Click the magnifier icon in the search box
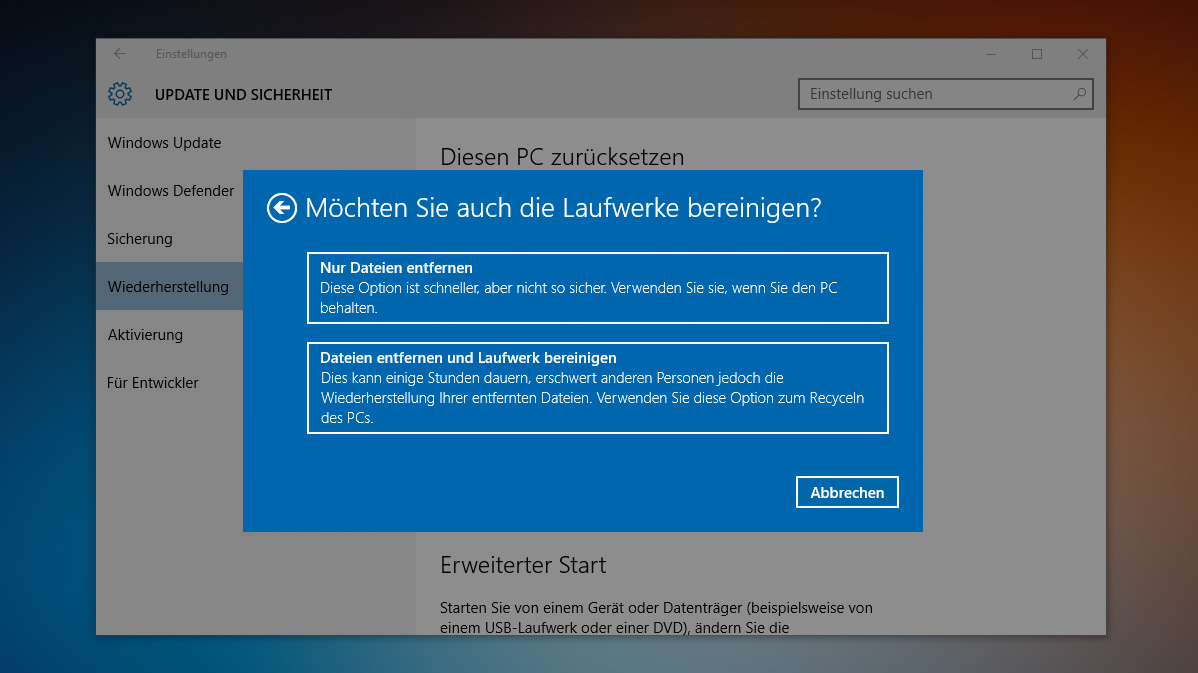Screen dimensions: 1198x673 (1080, 94)
